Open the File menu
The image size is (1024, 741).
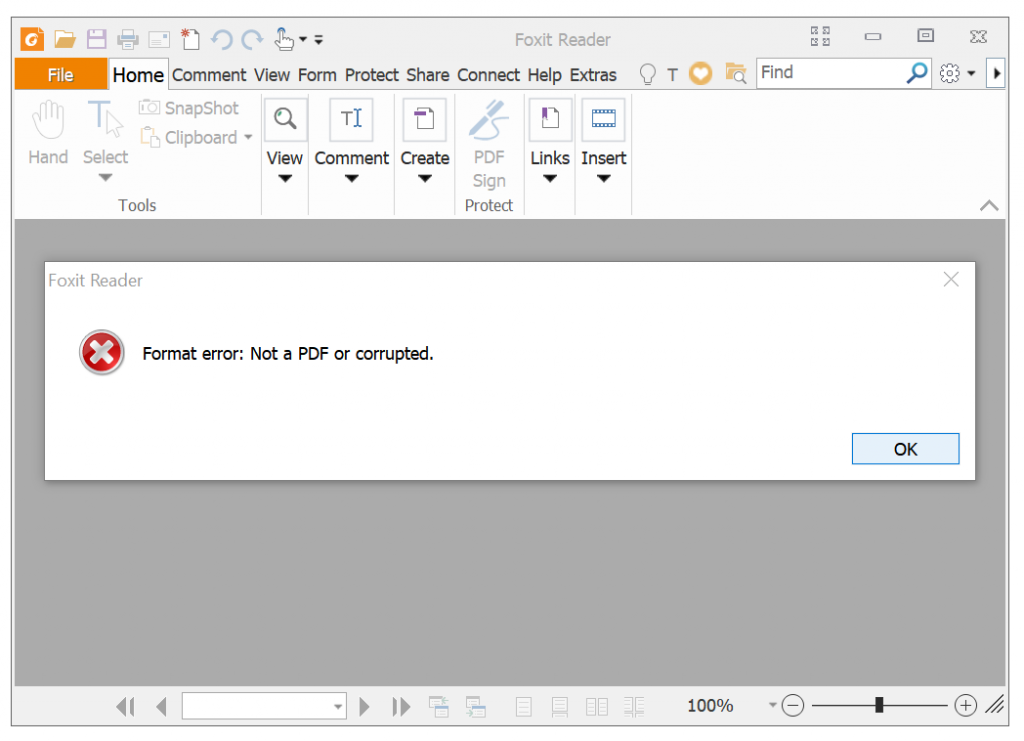(61, 74)
